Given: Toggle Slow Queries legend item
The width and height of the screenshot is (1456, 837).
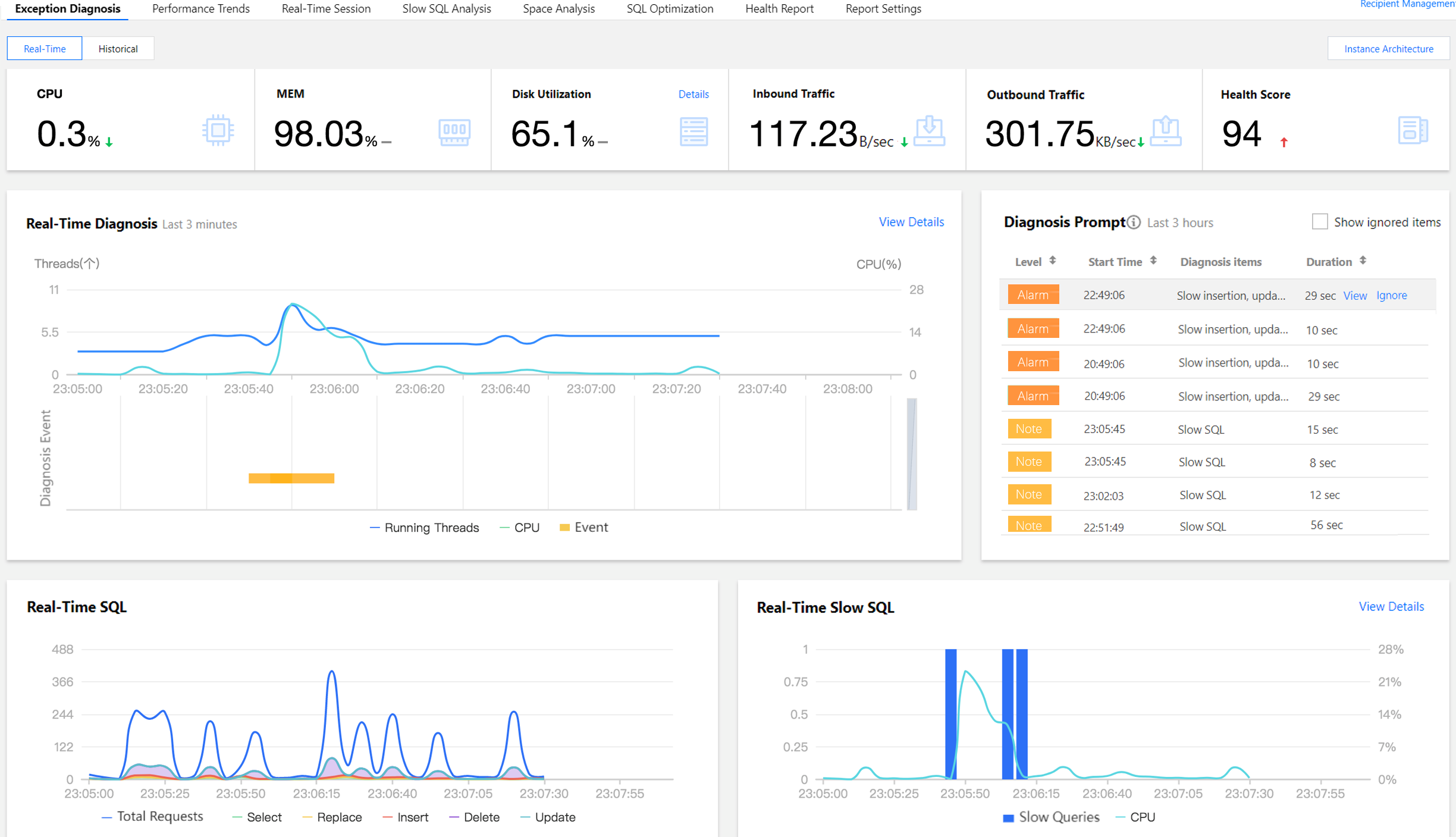Looking at the screenshot, I should click(x=1050, y=817).
